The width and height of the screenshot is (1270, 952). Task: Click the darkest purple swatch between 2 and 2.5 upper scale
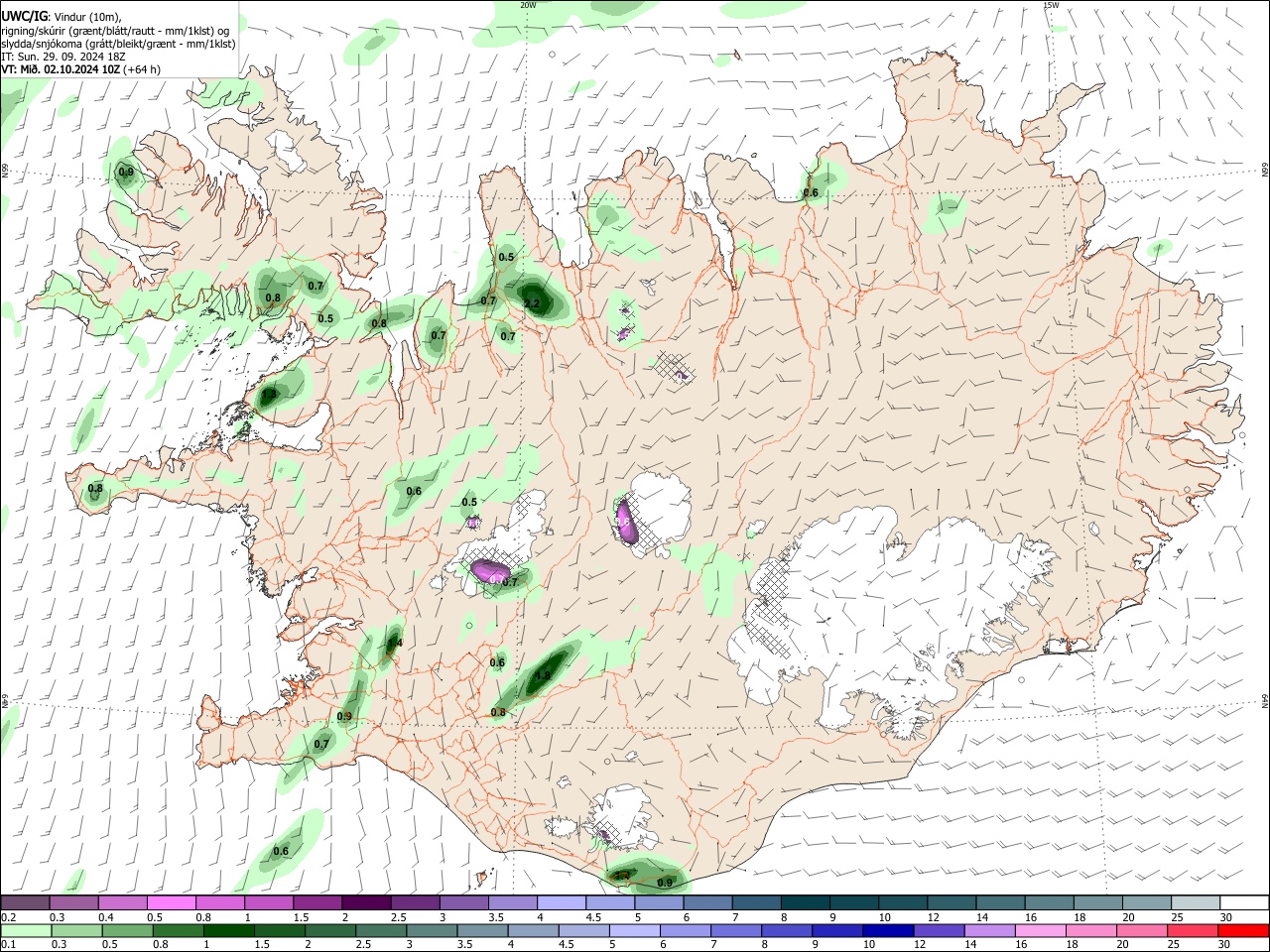[x=365, y=903]
